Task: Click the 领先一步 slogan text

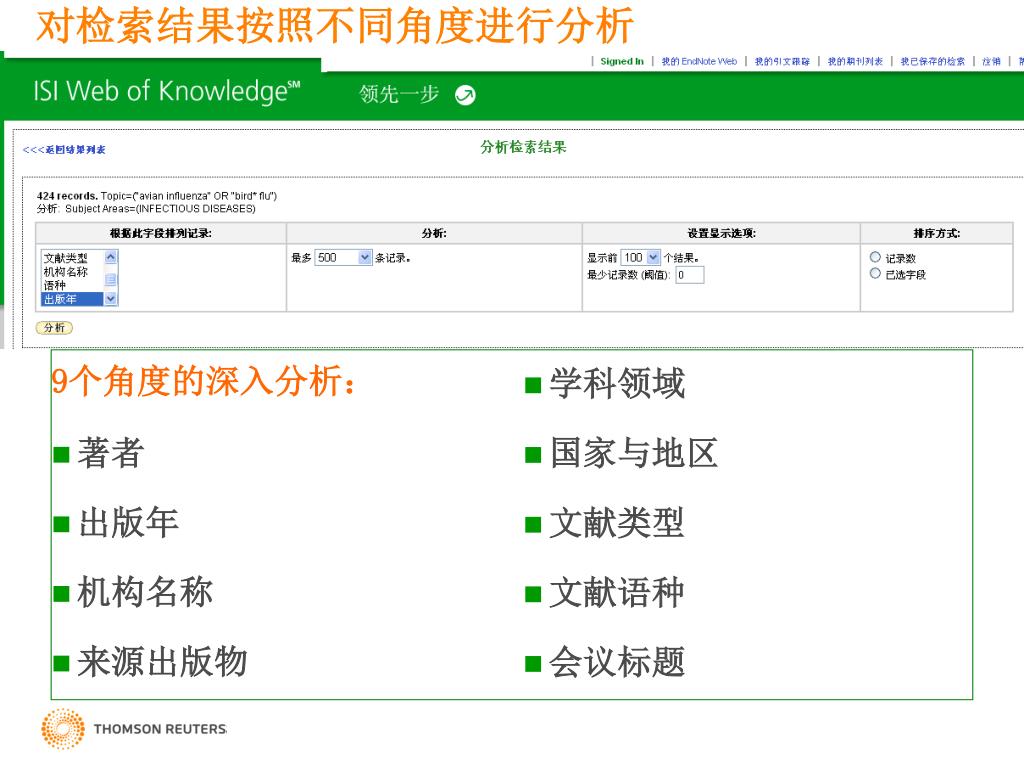Action: point(399,95)
